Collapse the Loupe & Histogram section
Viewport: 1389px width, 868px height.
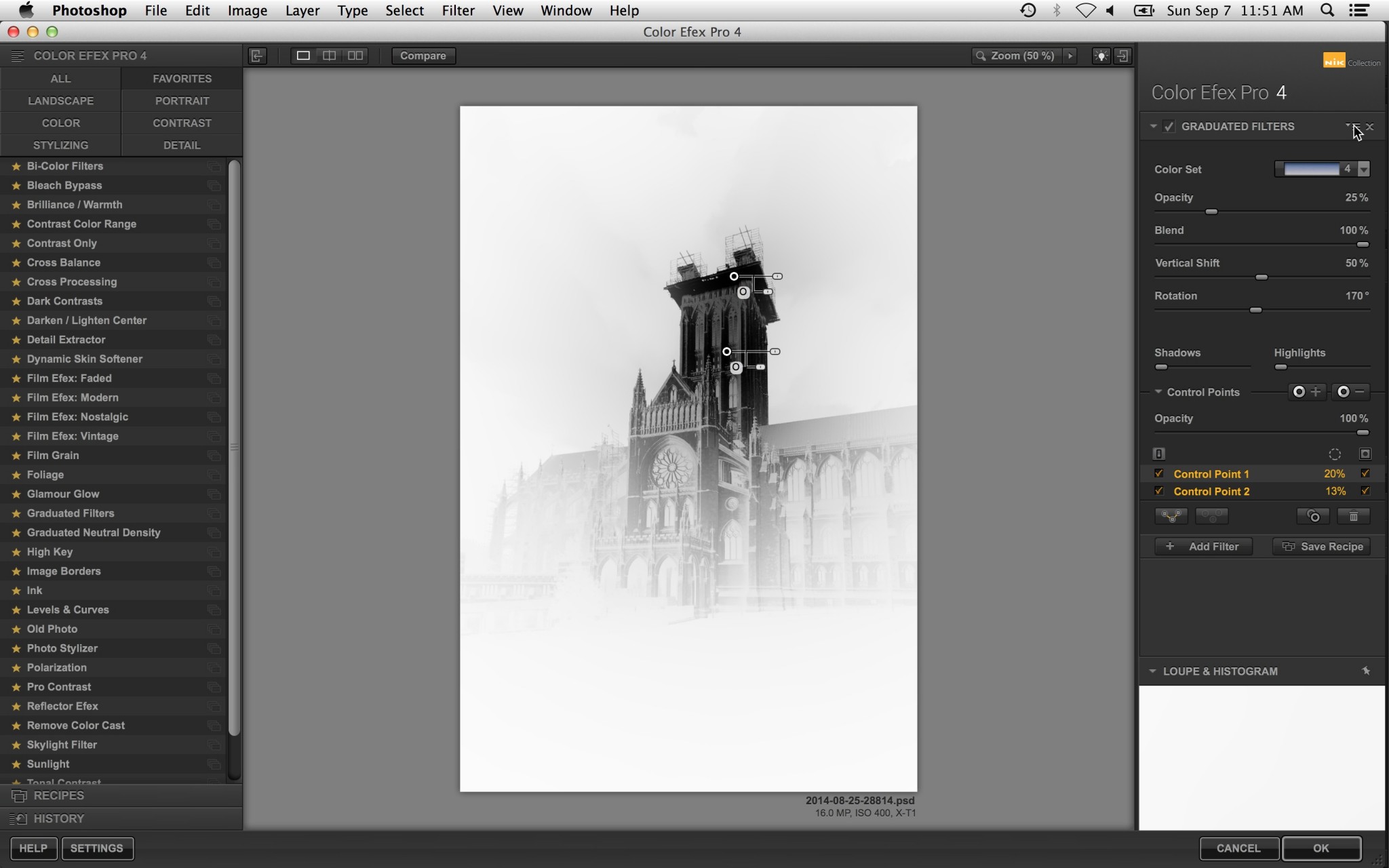[x=1152, y=671]
